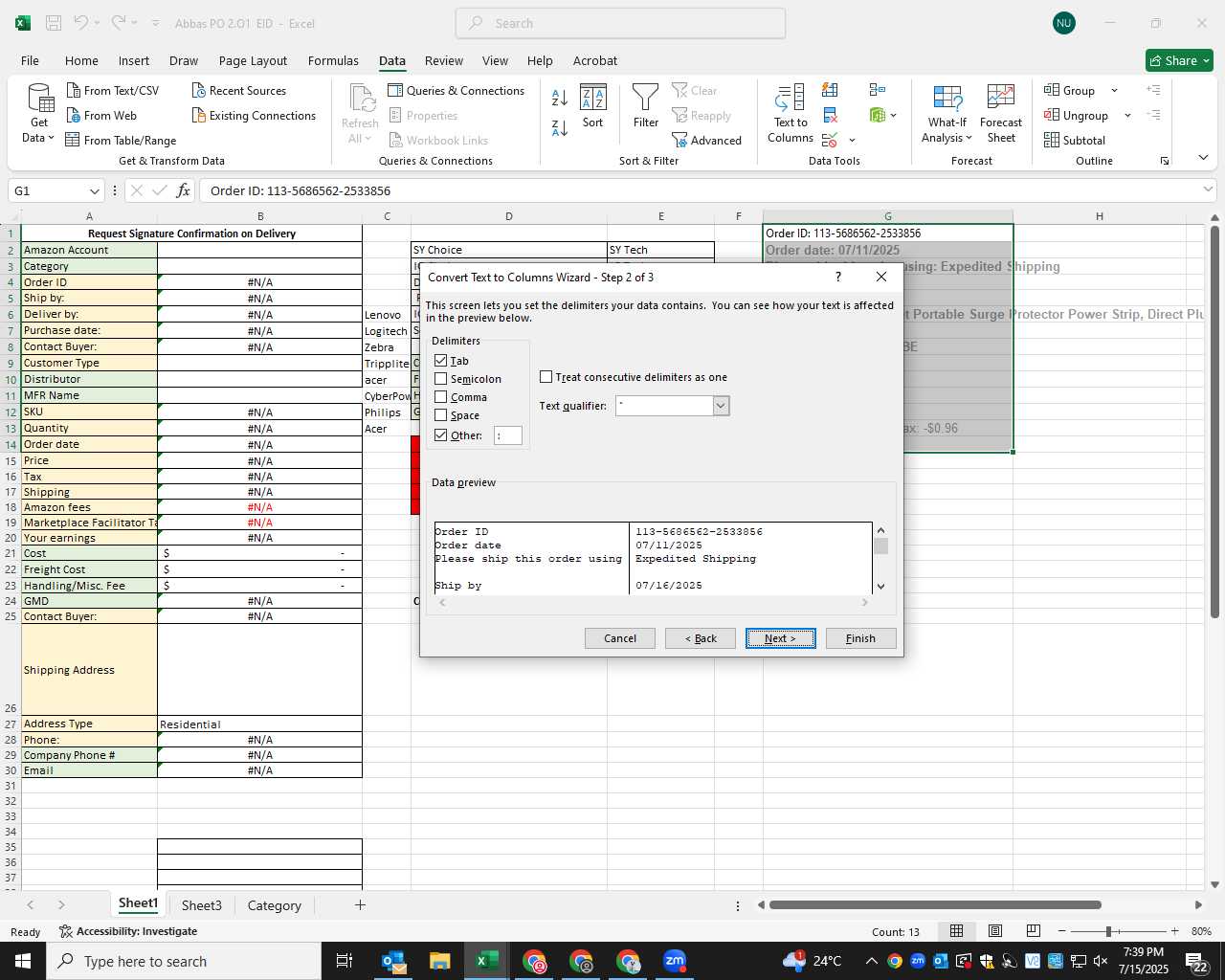Viewport: 1225px width, 980px height.
Task: Open the Ungroup dropdown arrow
Action: click(1127, 115)
